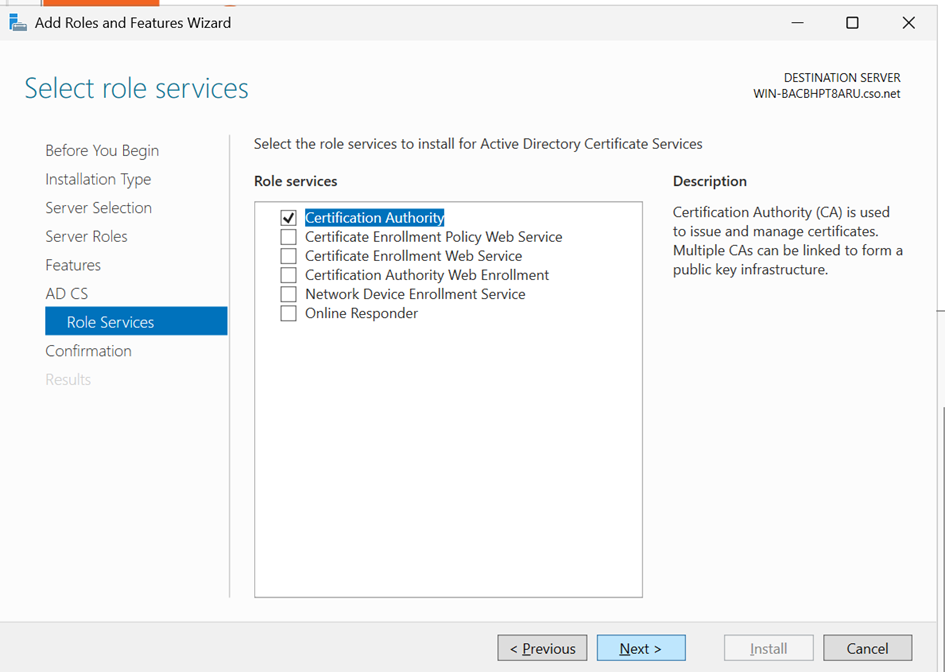Click the Next button
Image resolution: width=945 pixels, height=672 pixels.
pos(641,648)
